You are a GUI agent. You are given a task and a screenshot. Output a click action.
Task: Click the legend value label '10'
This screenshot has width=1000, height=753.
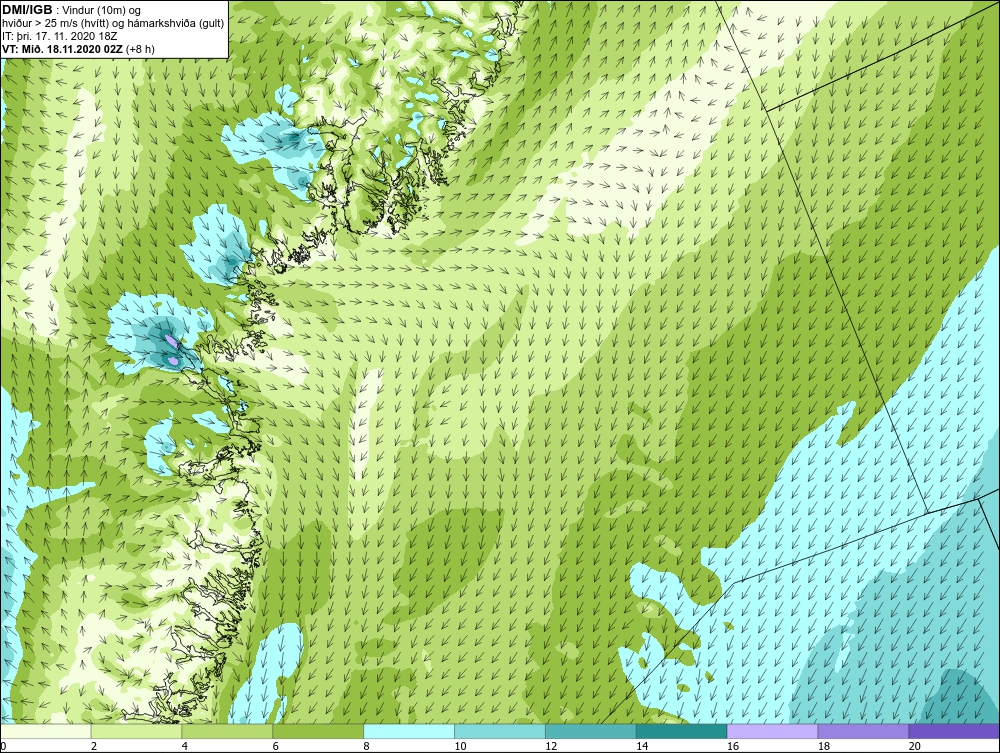tap(460, 746)
